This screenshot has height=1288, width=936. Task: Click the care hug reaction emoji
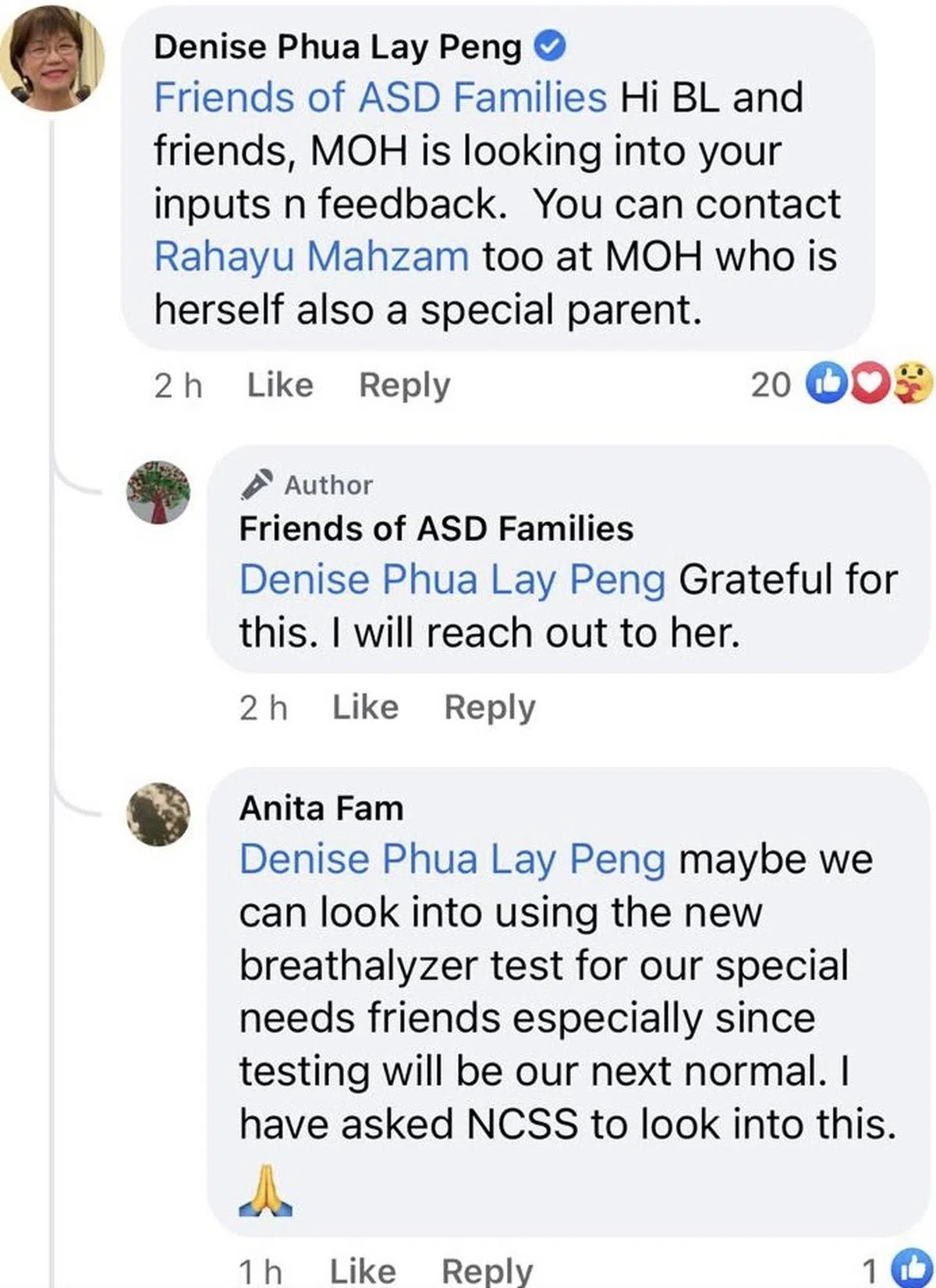(x=911, y=383)
